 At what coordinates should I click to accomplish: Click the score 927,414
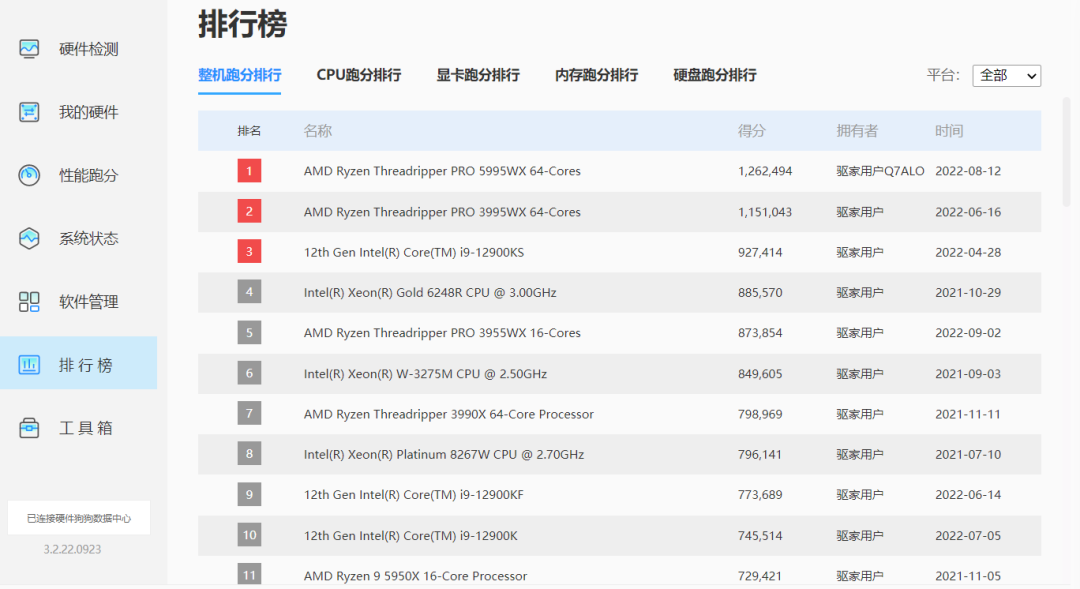[760, 252]
